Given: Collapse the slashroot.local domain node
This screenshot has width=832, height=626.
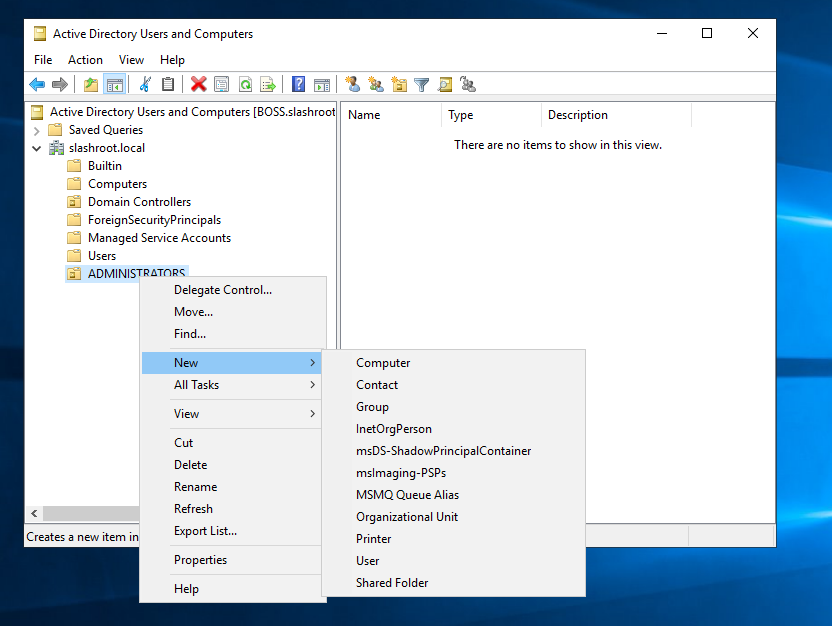Looking at the screenshot, I should point(37,148).
